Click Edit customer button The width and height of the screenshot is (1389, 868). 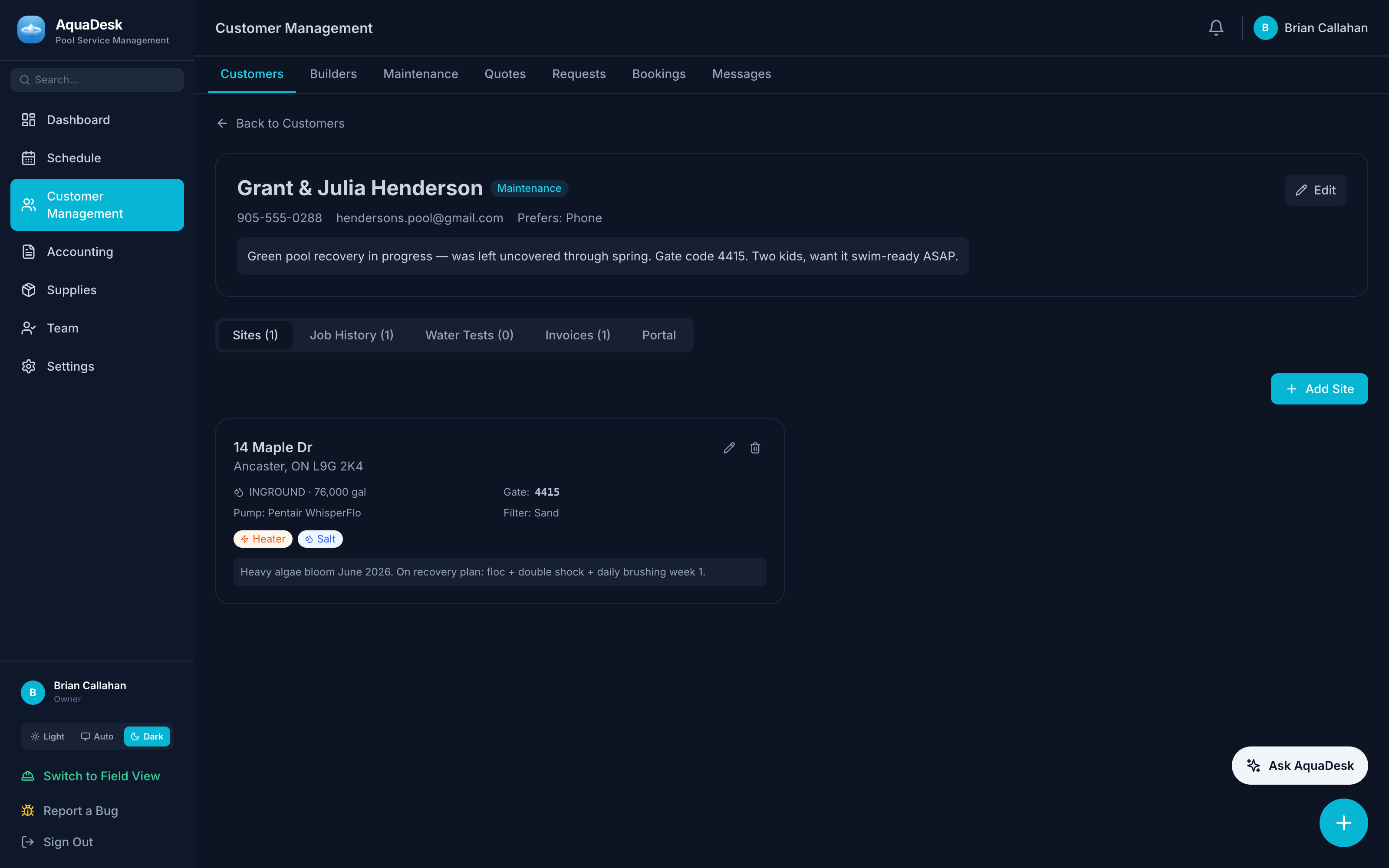pyautogui.click(x=1316, y=190)
